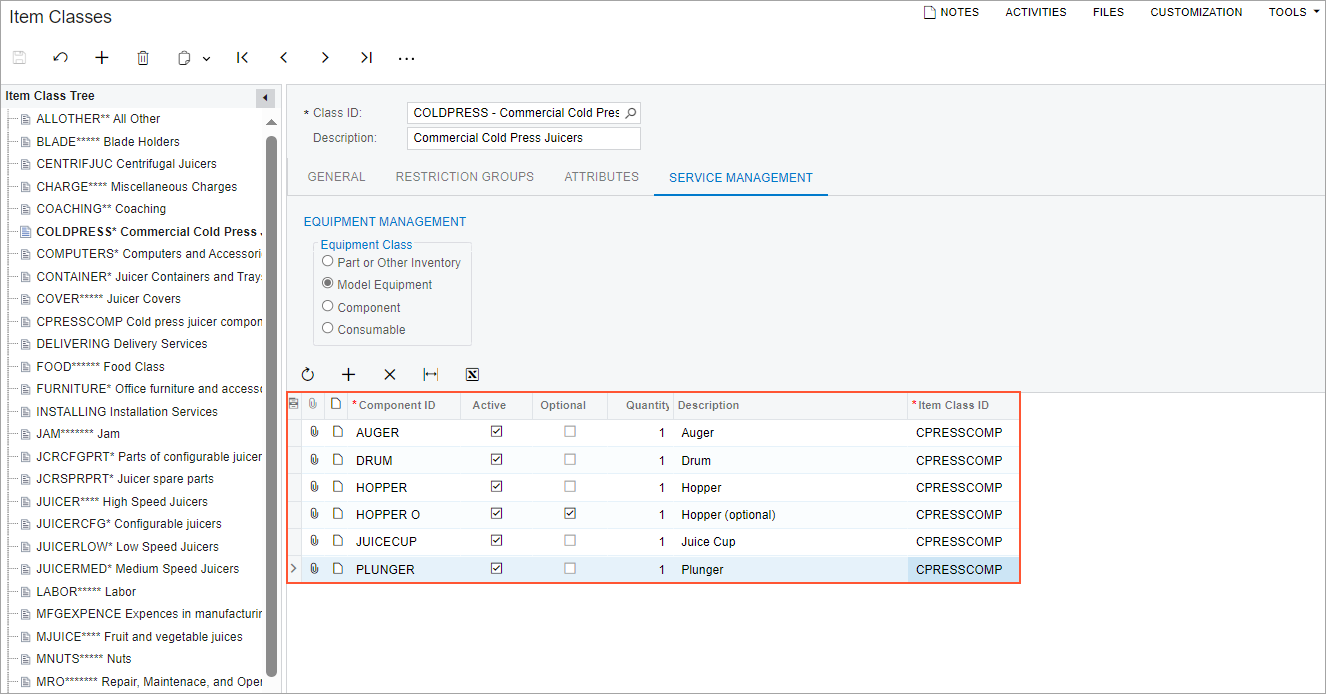The width and height of the screenshot is (1326, 694).
Task: Delete the current item class
Action: point(143,58)
